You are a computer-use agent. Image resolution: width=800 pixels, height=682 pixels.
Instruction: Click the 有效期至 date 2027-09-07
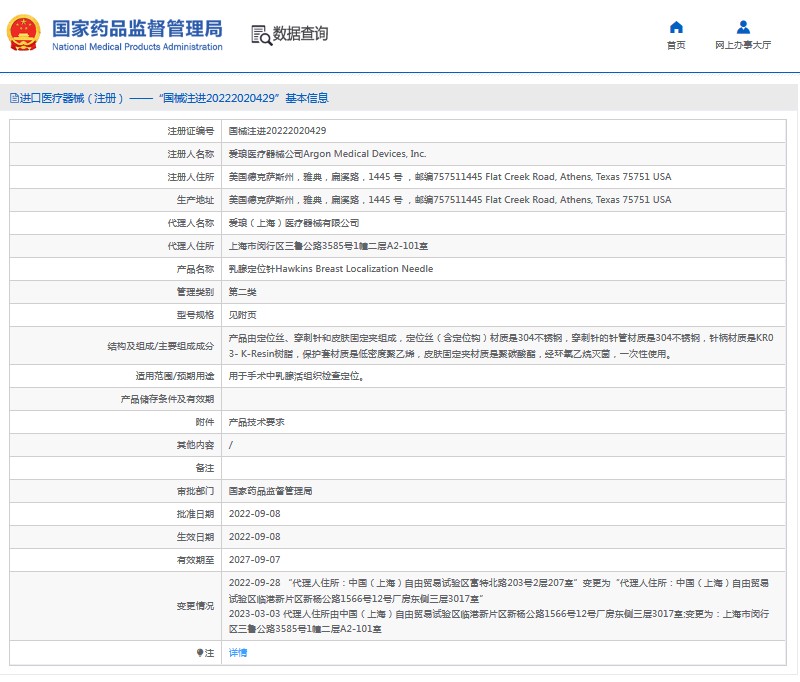pyautogui.click(x=255, y=560)
